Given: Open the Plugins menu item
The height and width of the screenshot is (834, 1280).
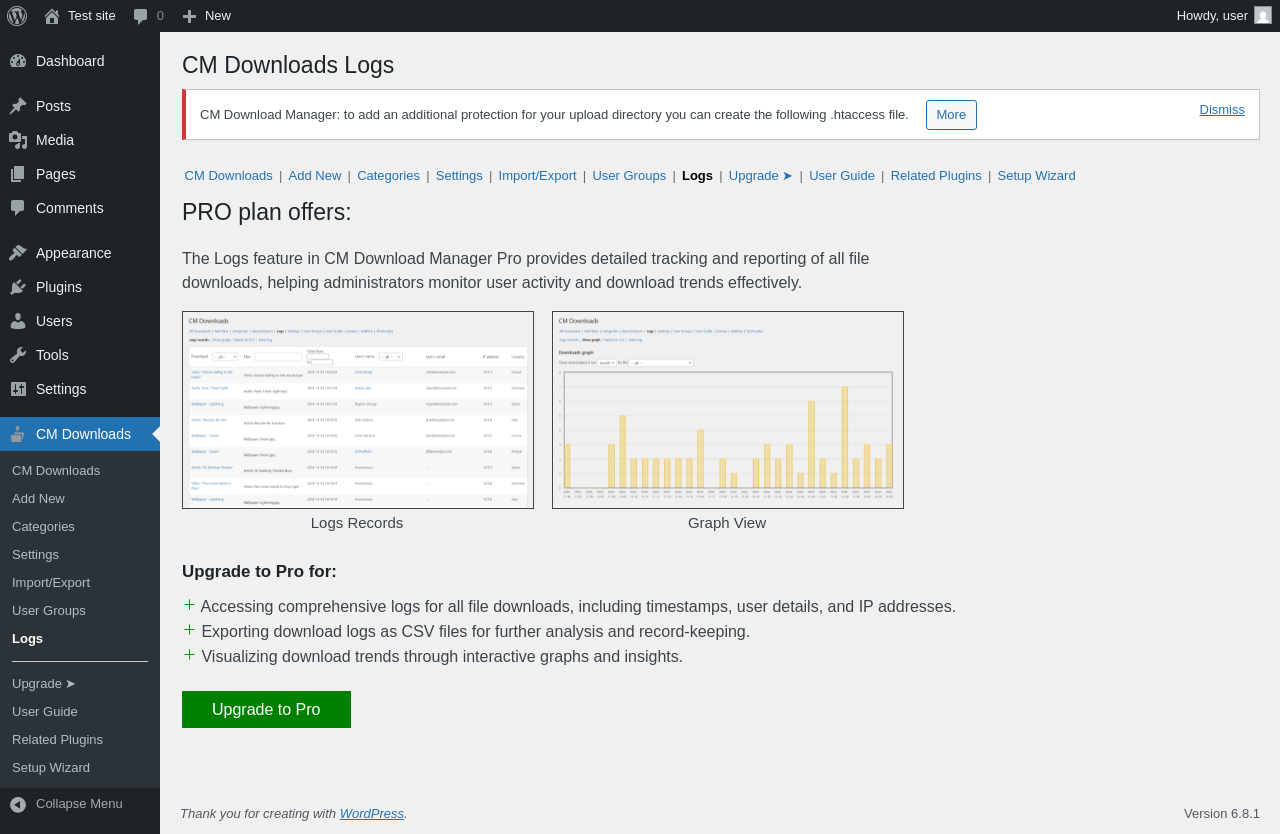Looking at the screenshot, I should pos(80,287).
